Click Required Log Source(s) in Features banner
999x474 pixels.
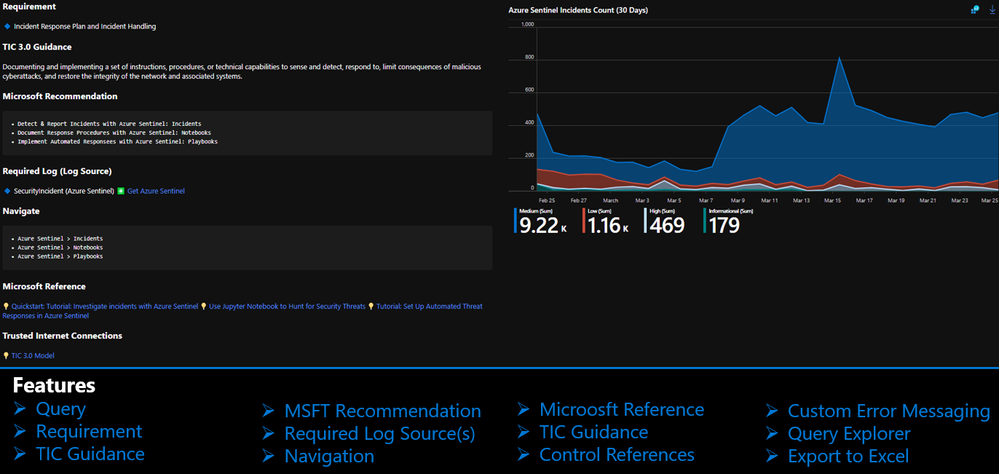[x=380, y=434]
